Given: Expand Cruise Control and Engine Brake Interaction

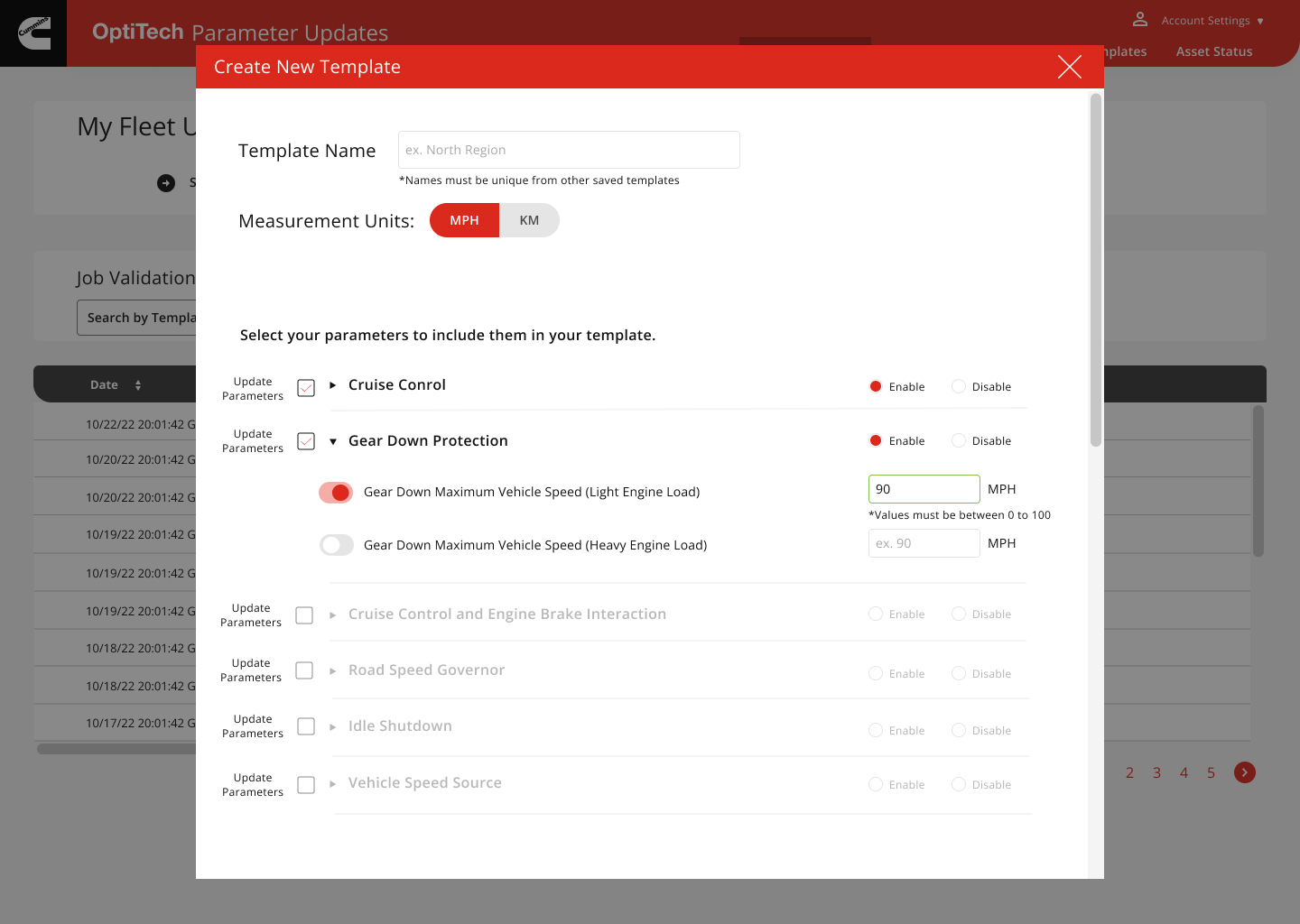Looking at the screenshot, I should tap(333, 614).
